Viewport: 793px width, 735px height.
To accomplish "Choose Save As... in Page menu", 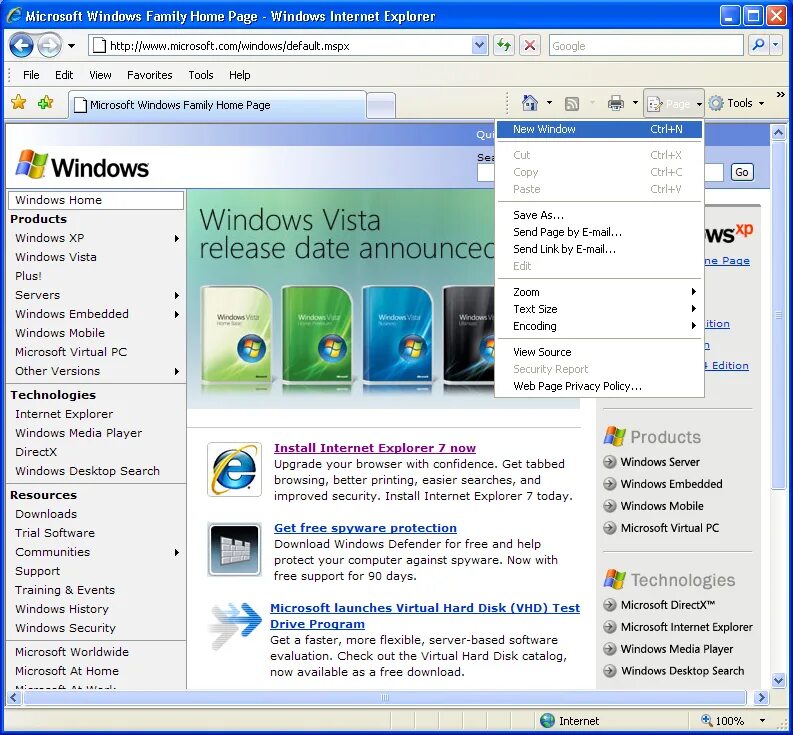I will pos(599,215).
